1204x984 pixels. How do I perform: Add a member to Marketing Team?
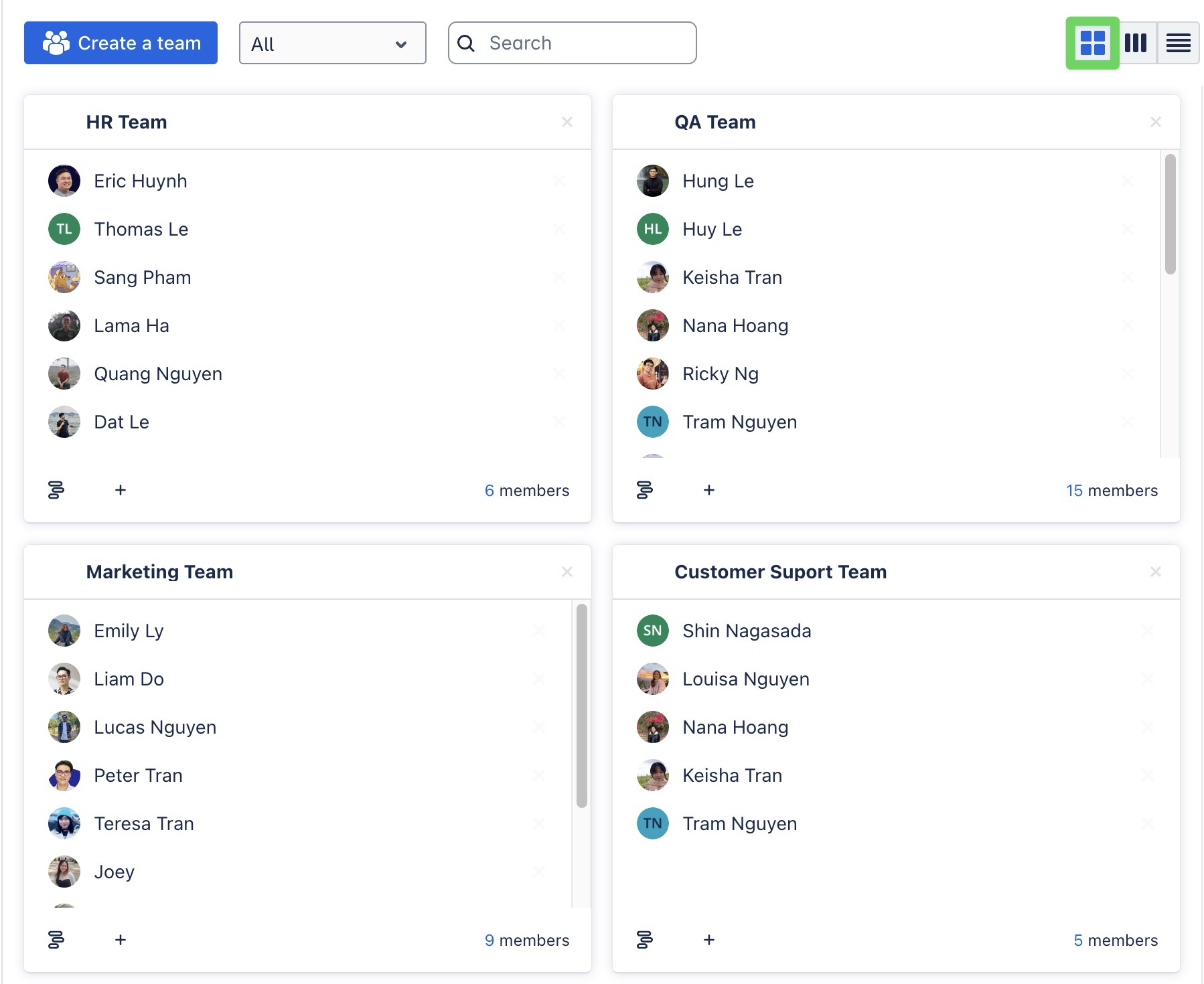121,940
